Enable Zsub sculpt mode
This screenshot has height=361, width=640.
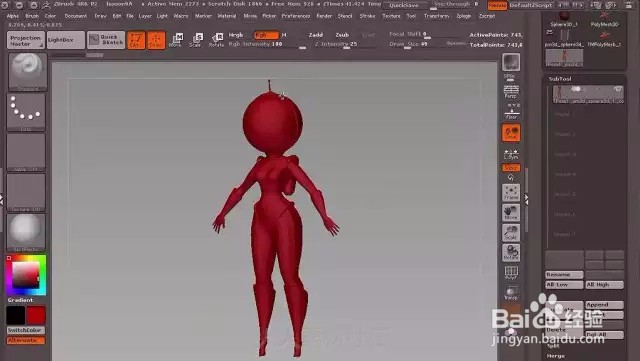tap(342, 35)
